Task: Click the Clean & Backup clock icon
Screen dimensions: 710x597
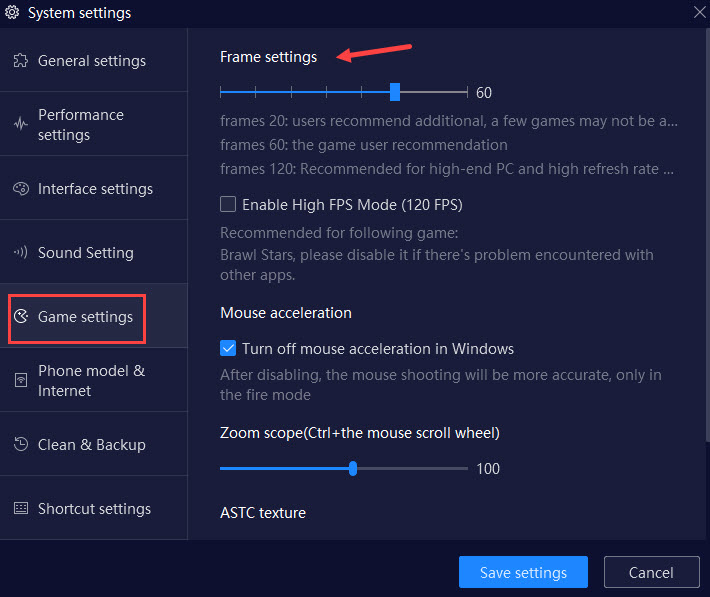Action: (21, 444)
